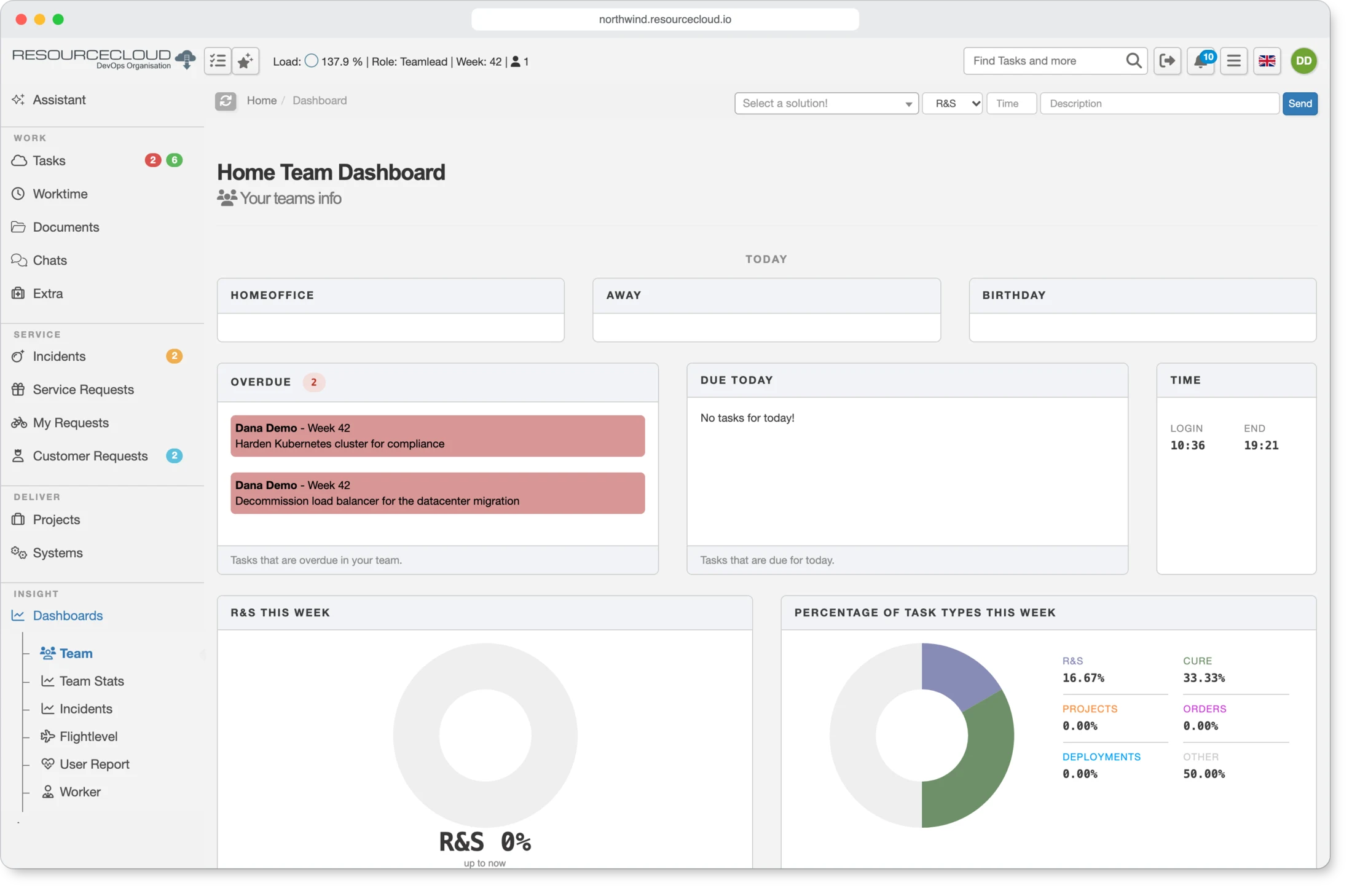The width and height of the screenshot is (1352, 896).
Task: Click the logout arrow icon
Action: (1167, 61)
